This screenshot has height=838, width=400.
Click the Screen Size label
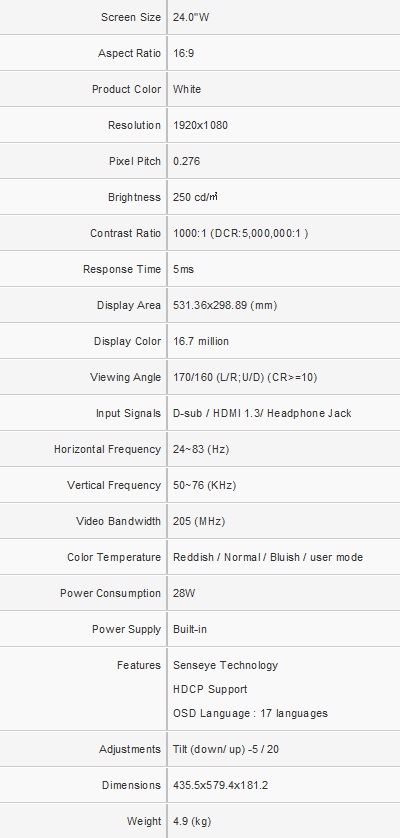(x=130, y=17)
